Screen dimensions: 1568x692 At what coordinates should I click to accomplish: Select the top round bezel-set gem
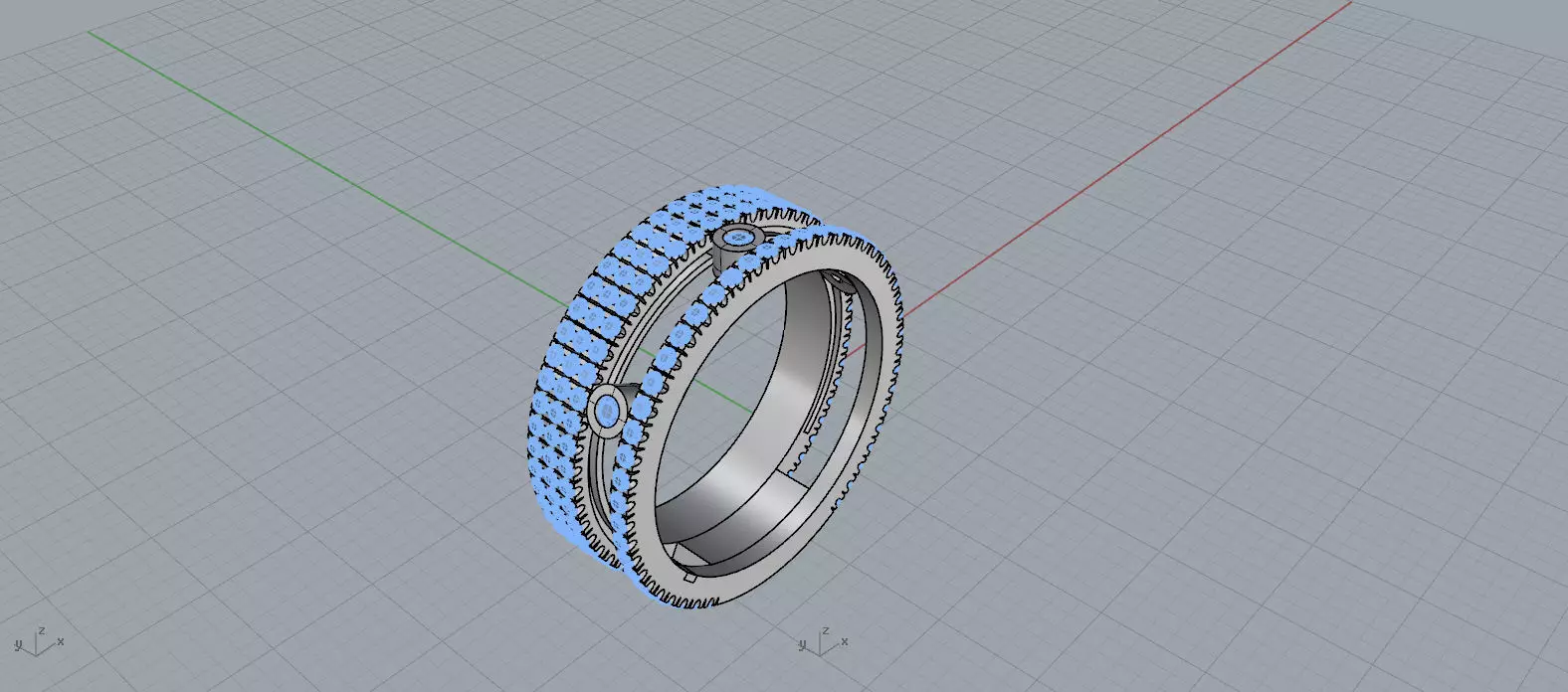(739, 238)
